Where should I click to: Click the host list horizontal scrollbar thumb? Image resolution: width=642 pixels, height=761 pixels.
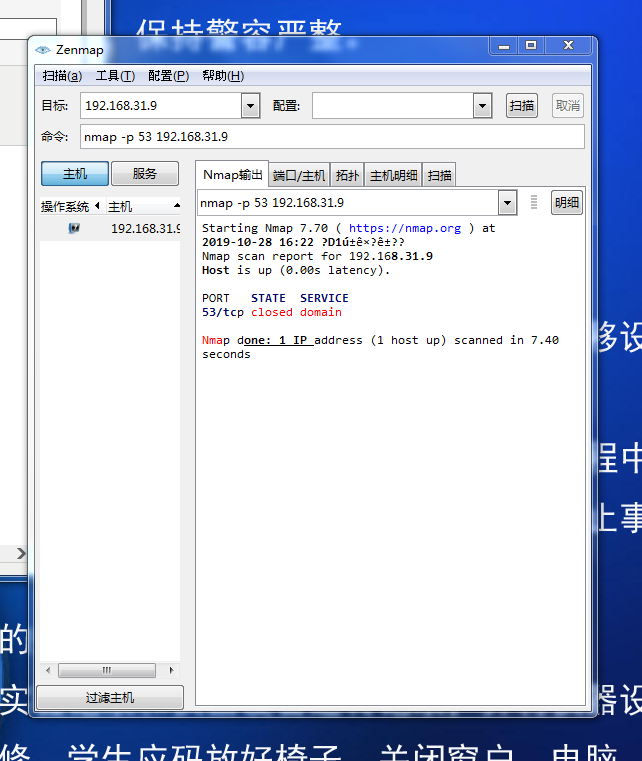[x=107, y=670]
